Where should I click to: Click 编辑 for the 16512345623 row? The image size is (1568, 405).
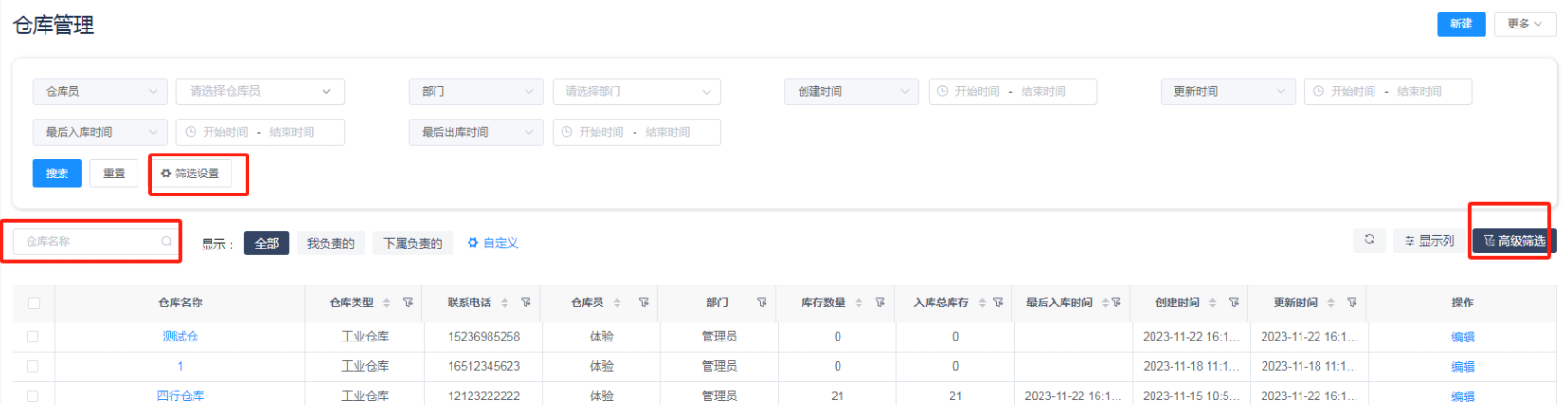pos(1463,366)
